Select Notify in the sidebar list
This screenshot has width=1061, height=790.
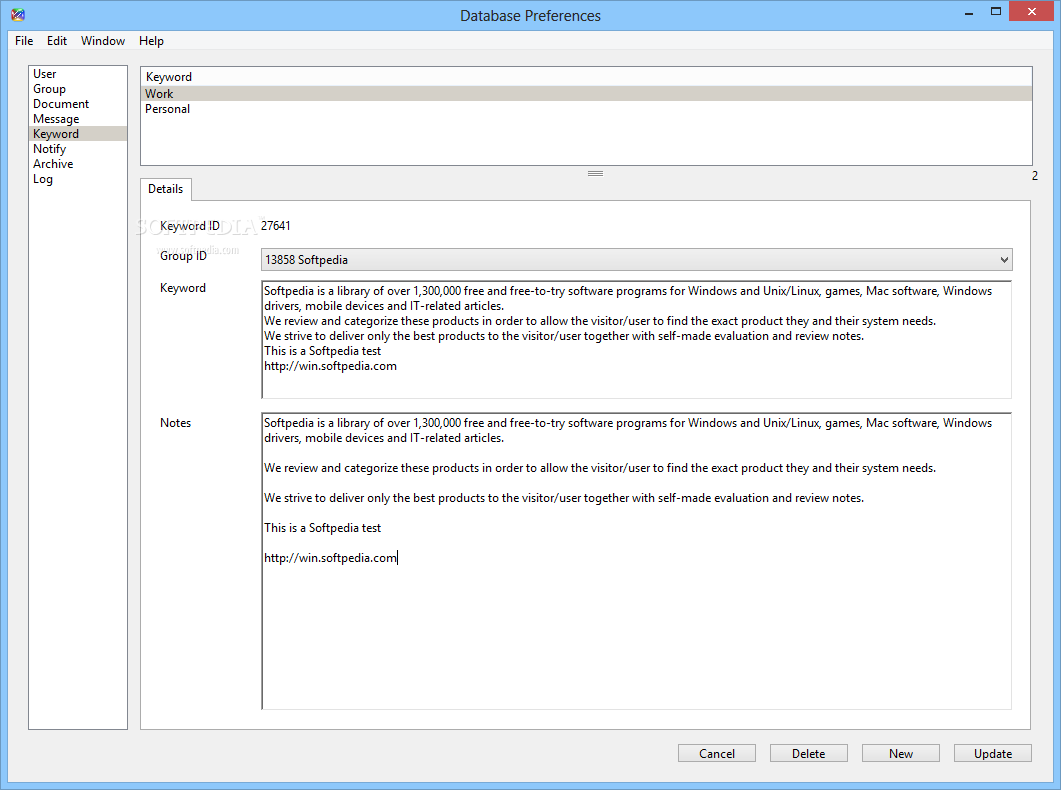(x=78, y=149)
